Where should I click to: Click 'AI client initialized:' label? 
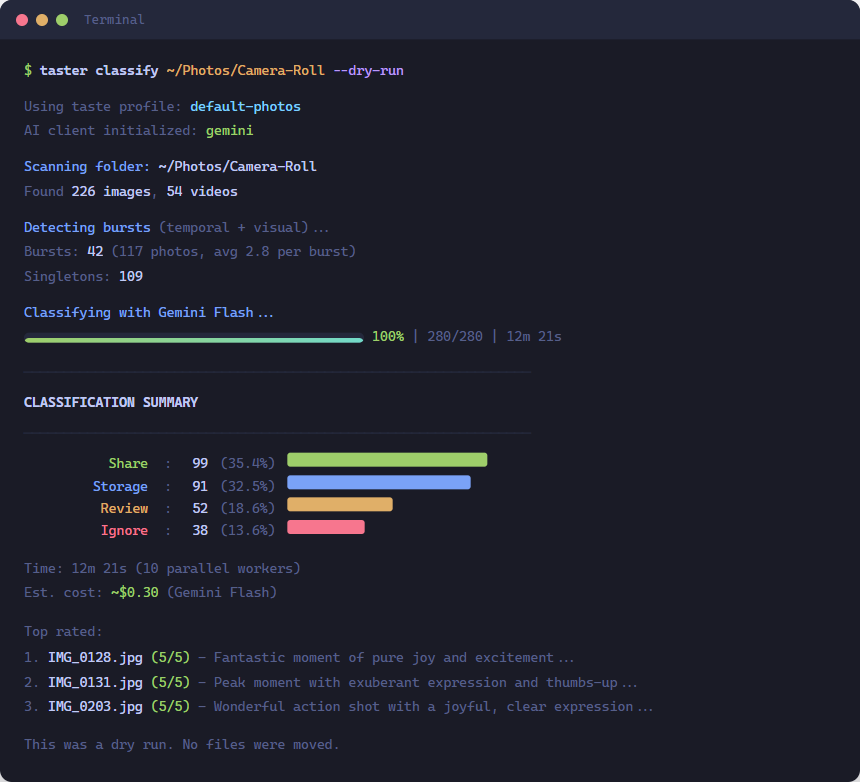(111, 131)
